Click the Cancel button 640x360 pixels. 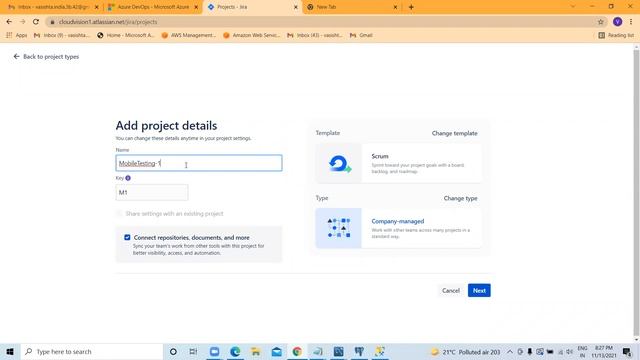451,290
